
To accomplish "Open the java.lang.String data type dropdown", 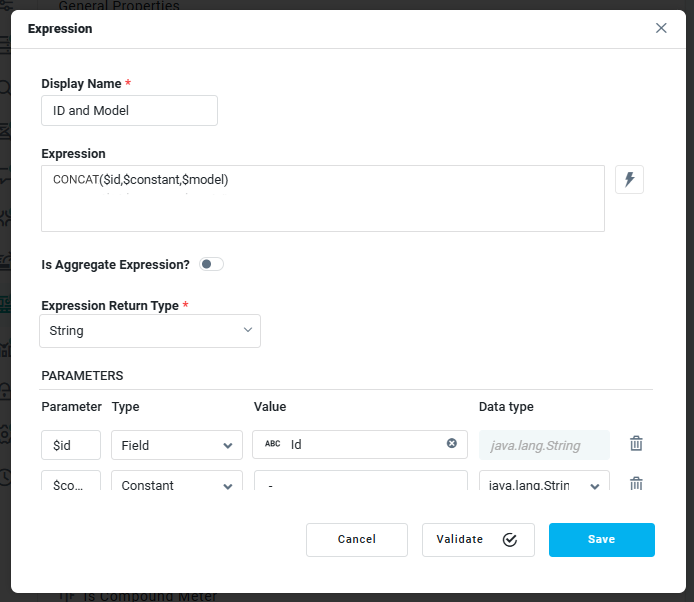I will pos(544,485).
